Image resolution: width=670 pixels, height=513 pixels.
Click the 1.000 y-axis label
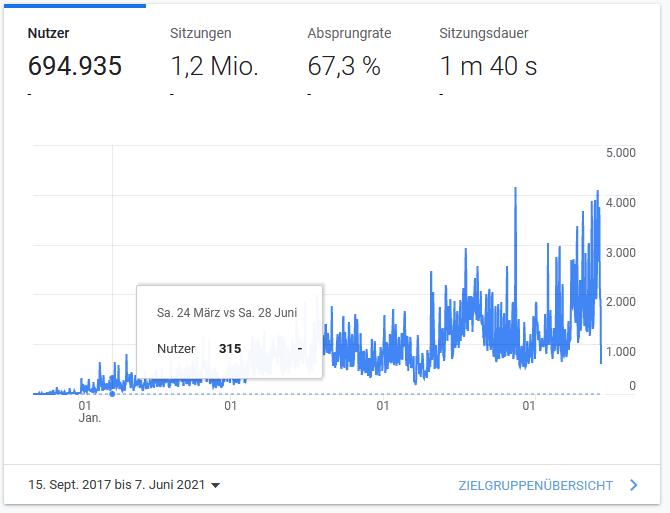(x=620, y=352)
